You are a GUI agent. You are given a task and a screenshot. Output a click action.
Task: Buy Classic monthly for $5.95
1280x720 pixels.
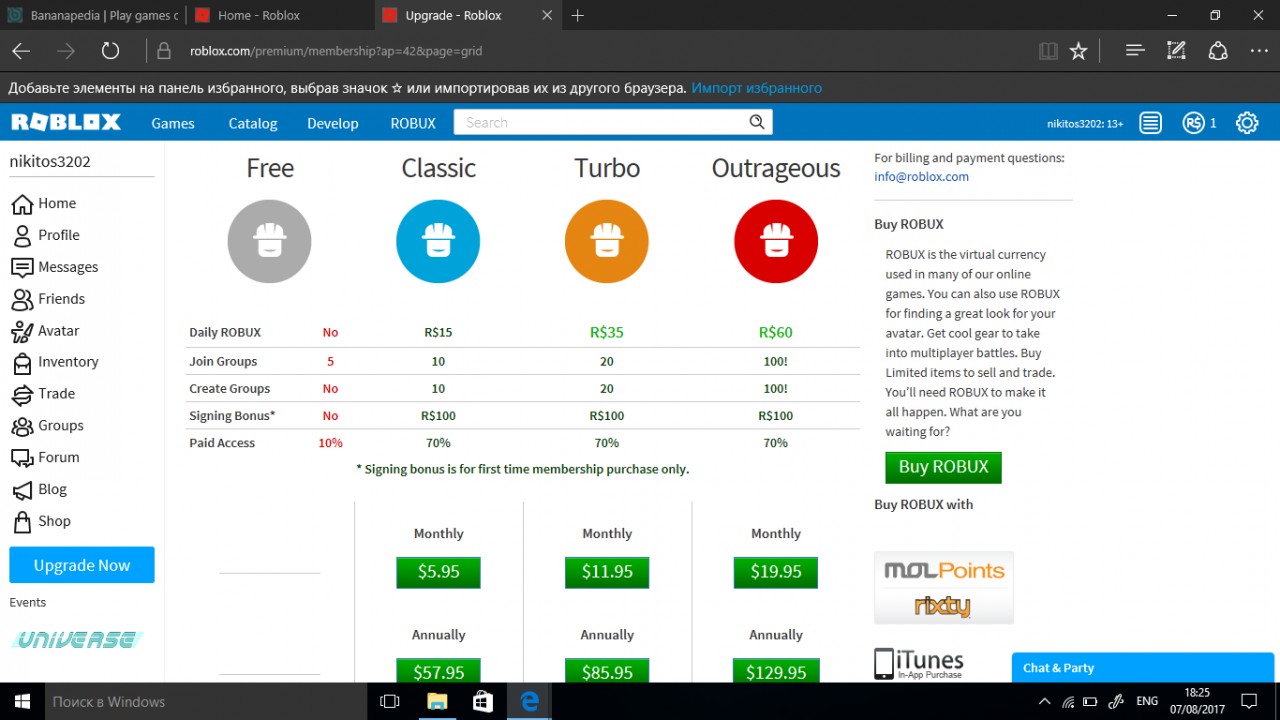(438, 572)
